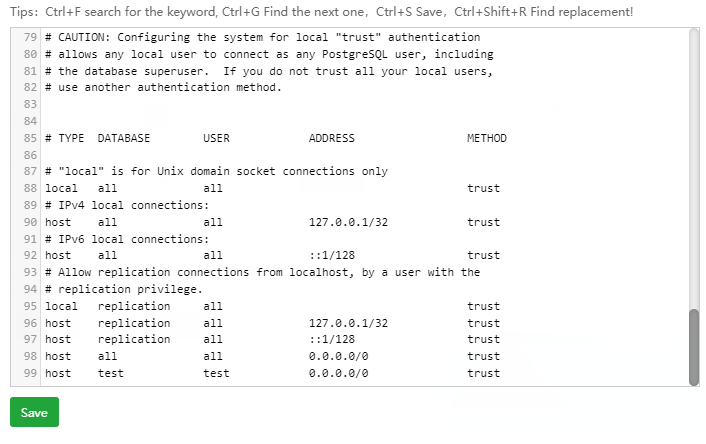Click trust method on line 99

click(x=483, y=373)
